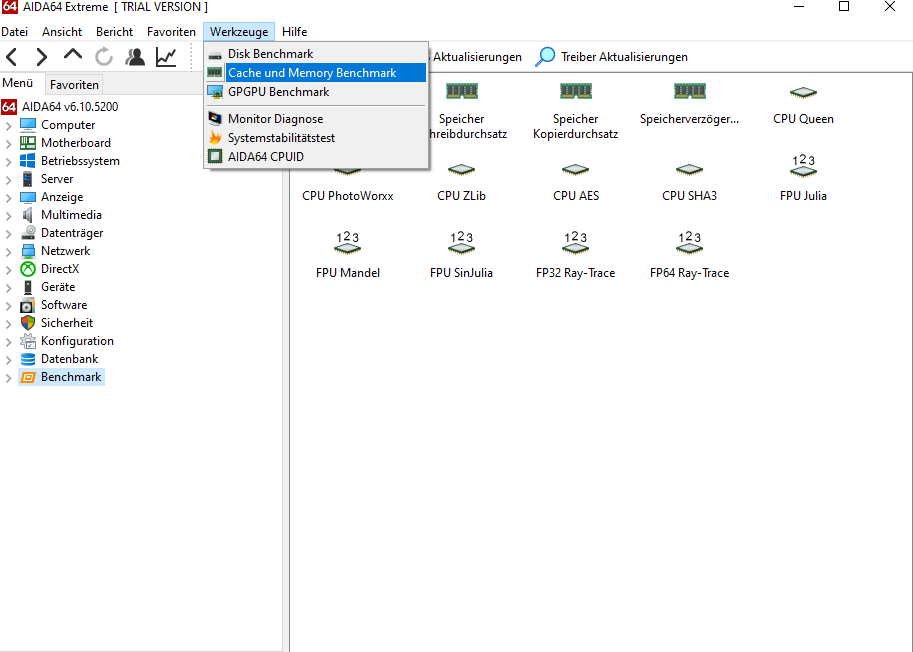Viewport: 913px width, 652px height.
Task: Go back with the left arrow
Action: 12,56
